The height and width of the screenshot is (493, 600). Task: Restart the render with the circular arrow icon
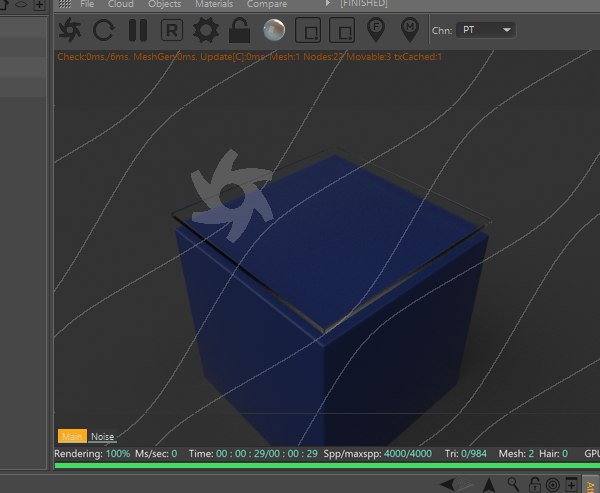(x=104, y=30)
